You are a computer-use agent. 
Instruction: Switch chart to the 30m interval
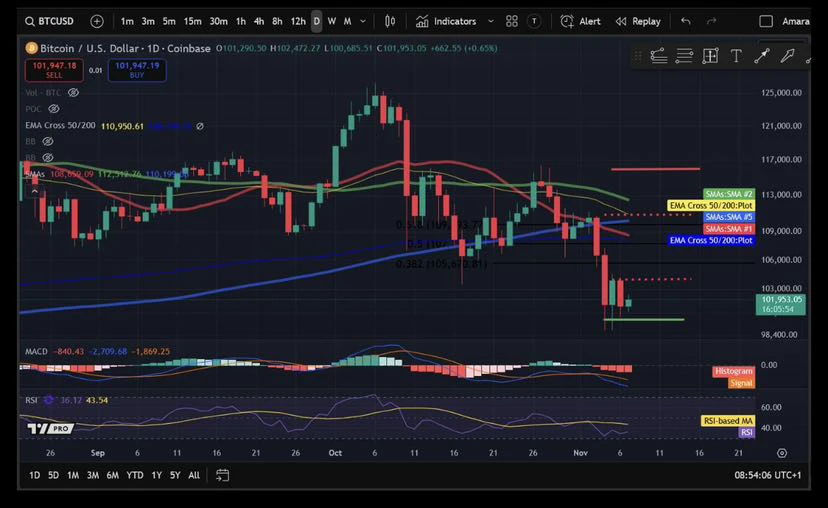coord(218,21)
